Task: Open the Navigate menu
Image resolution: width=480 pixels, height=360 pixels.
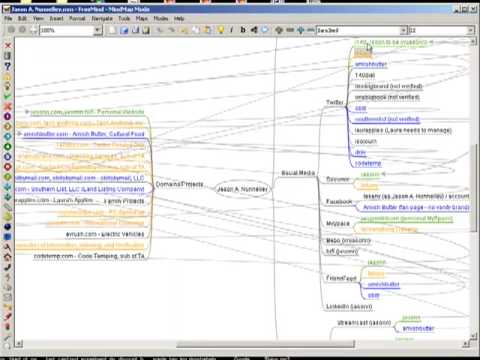Action: coord(102,19)
